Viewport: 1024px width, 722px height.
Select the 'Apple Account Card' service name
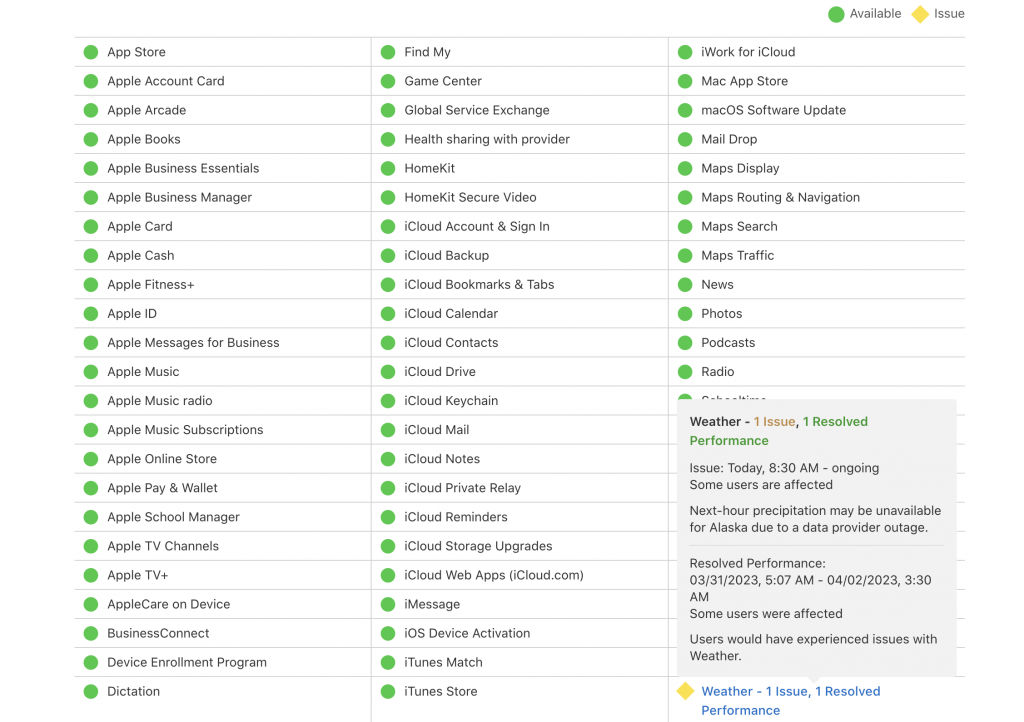click(x=166, y=81)
